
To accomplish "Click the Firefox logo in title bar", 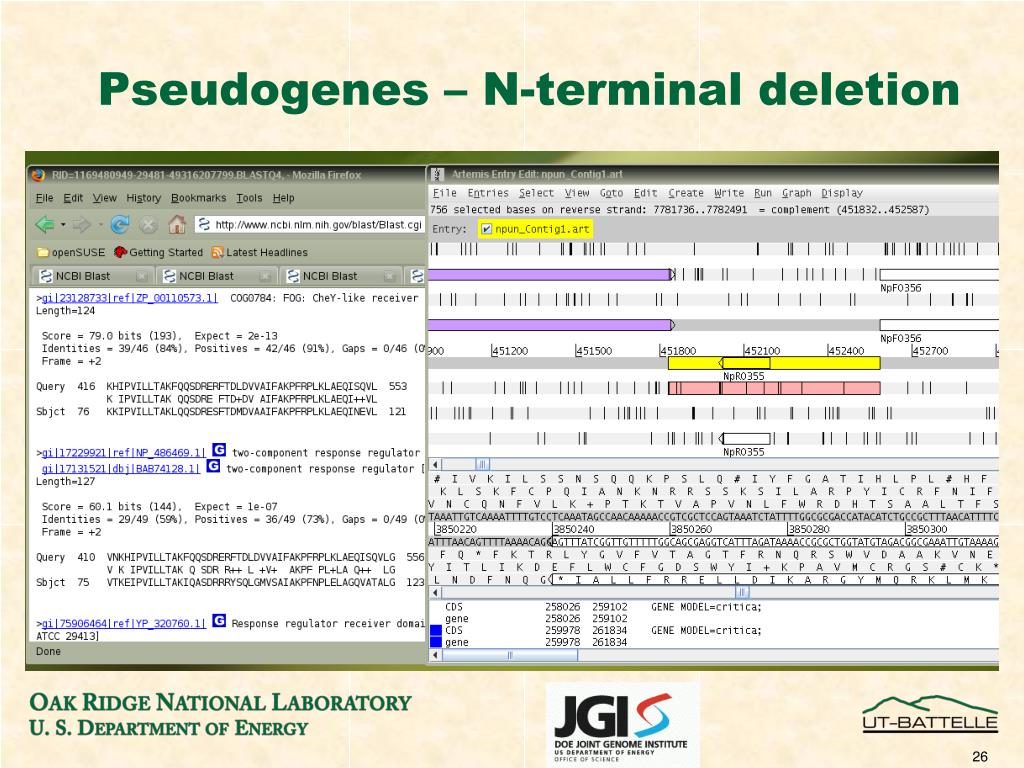I will [39, 175].
